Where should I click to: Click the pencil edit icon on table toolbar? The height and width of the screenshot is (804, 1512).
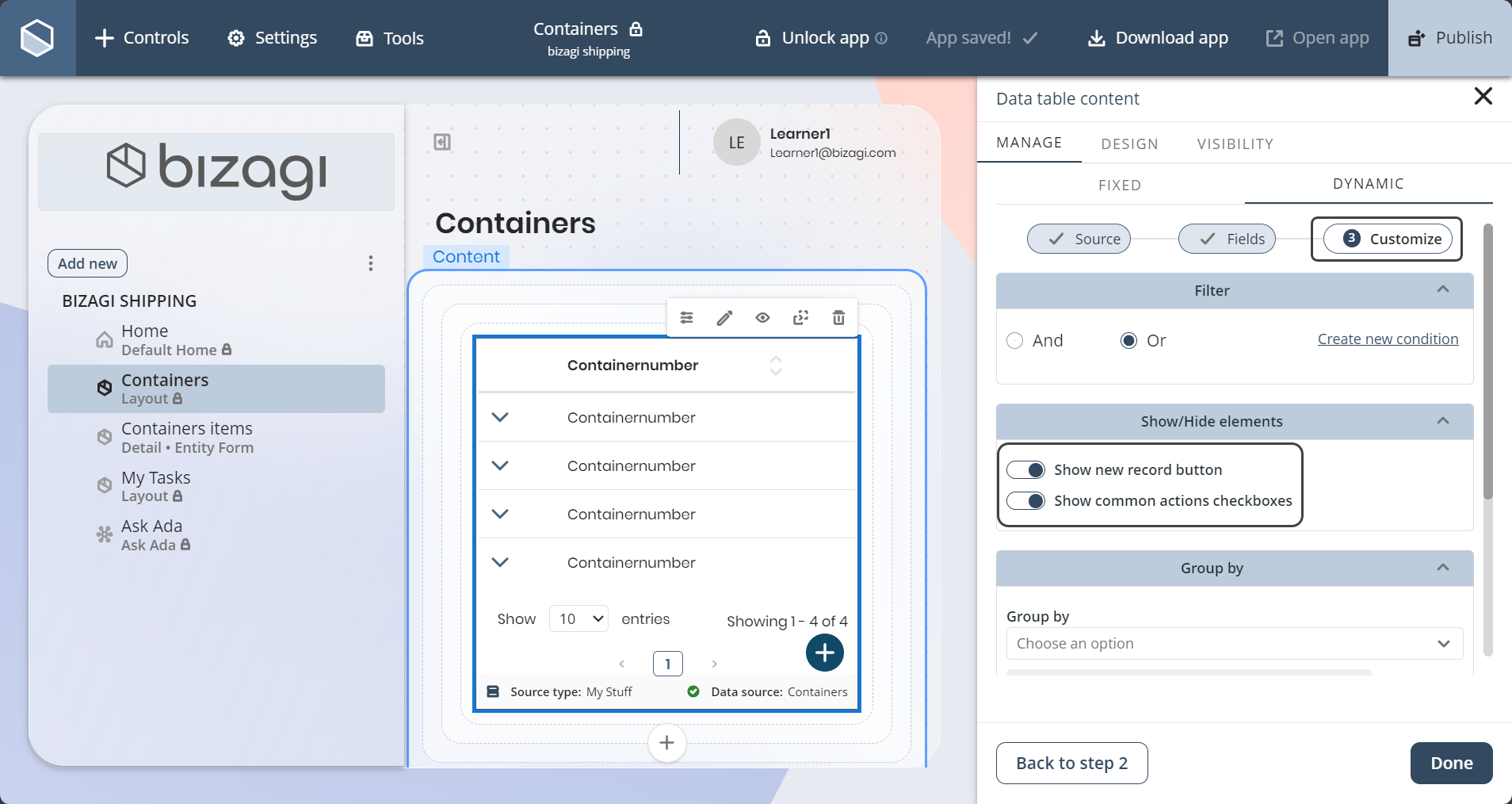724,318
